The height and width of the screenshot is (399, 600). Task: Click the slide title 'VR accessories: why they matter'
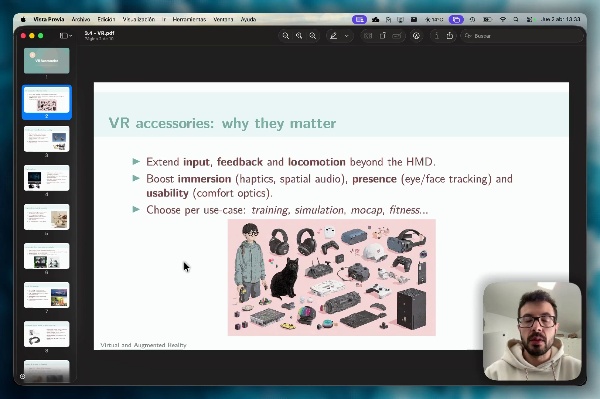pyautogui.click(x=222, y=123)
